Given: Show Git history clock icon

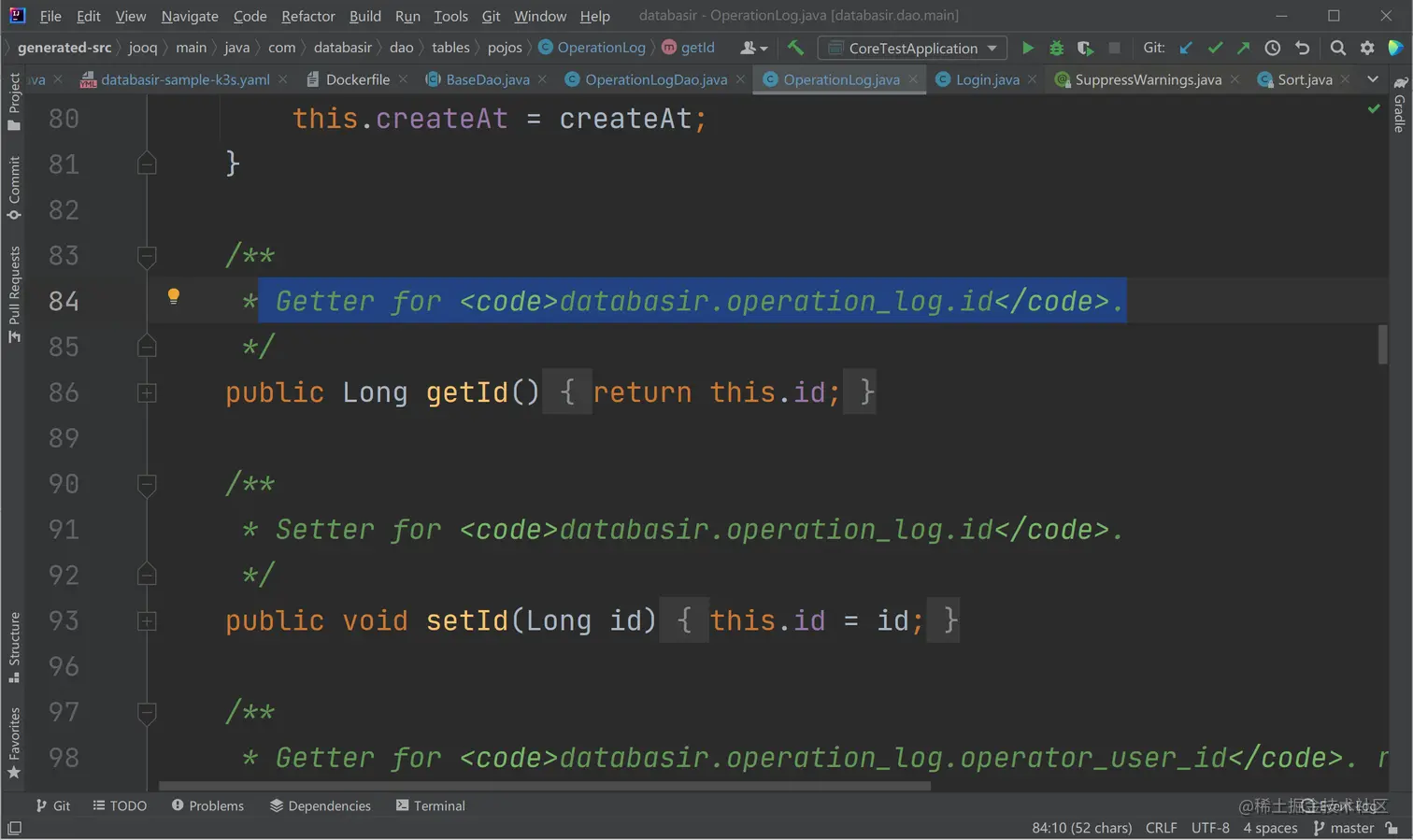Looking at the screenshot, I should [x=1273, y=48].
